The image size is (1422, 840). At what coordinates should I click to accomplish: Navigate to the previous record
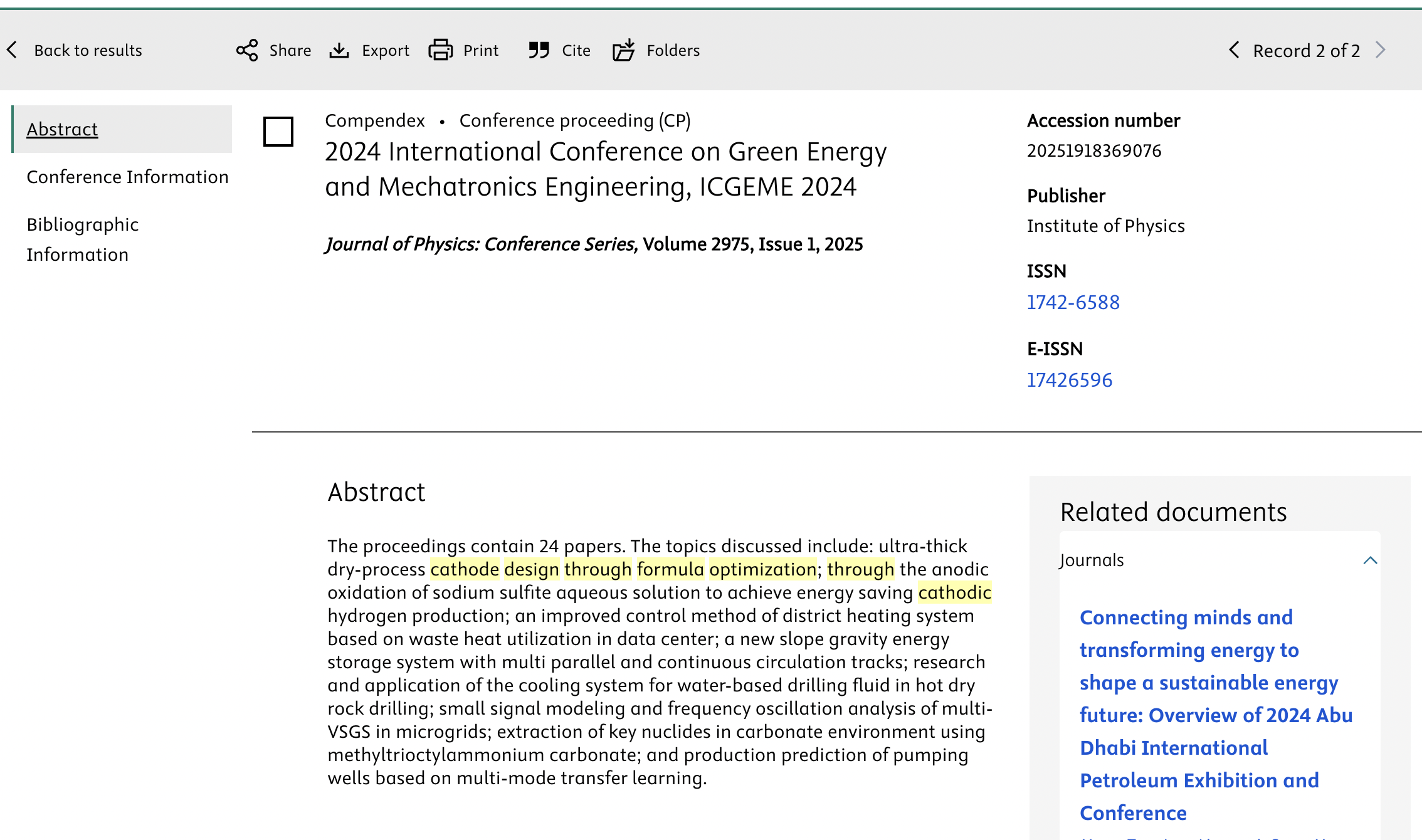point(1233,50)
